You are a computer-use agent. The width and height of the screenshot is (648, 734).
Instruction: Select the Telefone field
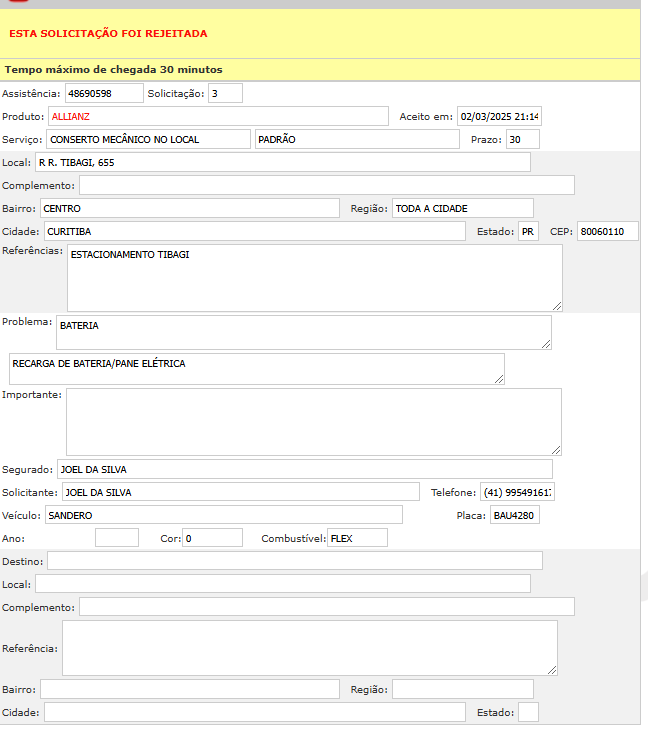point(516,492)
